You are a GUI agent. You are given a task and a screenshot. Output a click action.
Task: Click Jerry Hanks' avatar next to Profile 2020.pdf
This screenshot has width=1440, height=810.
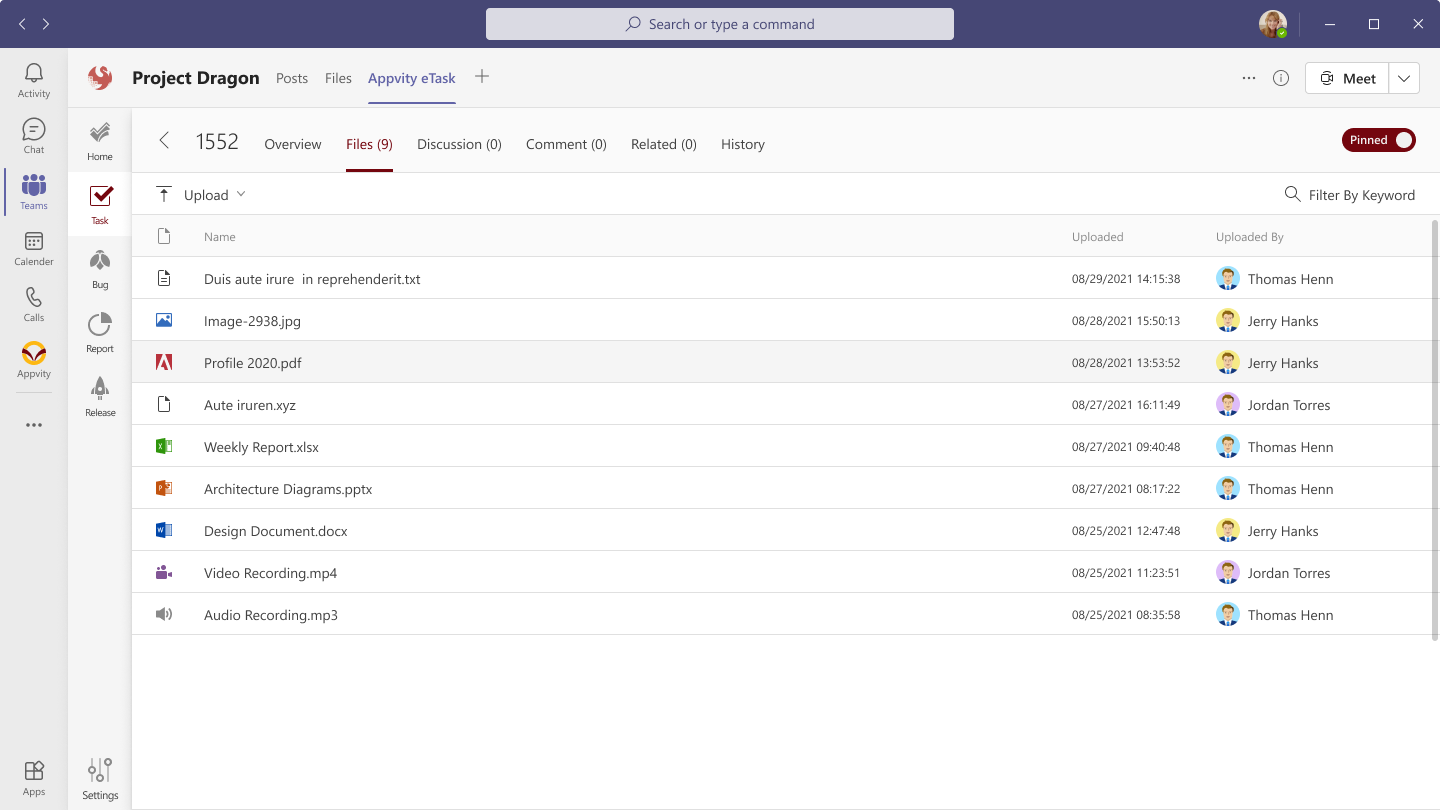tap(1227, 362)
